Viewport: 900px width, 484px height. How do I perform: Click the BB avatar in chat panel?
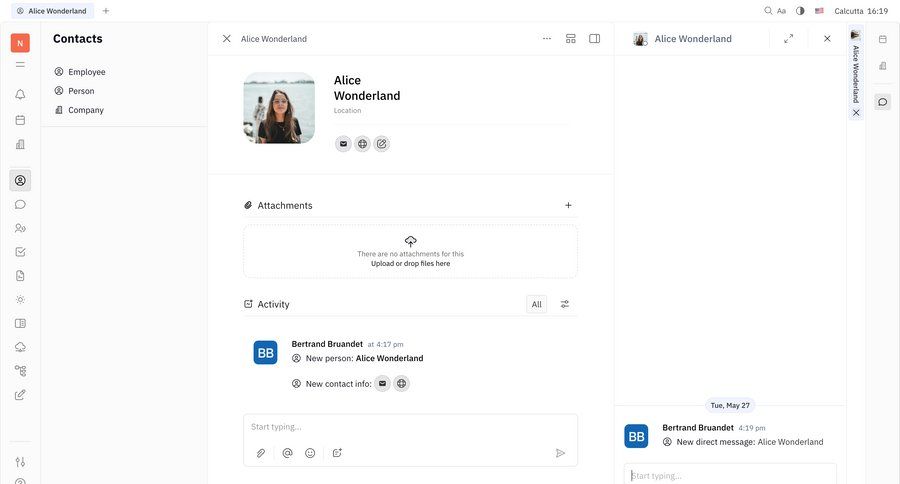(636, 436)
